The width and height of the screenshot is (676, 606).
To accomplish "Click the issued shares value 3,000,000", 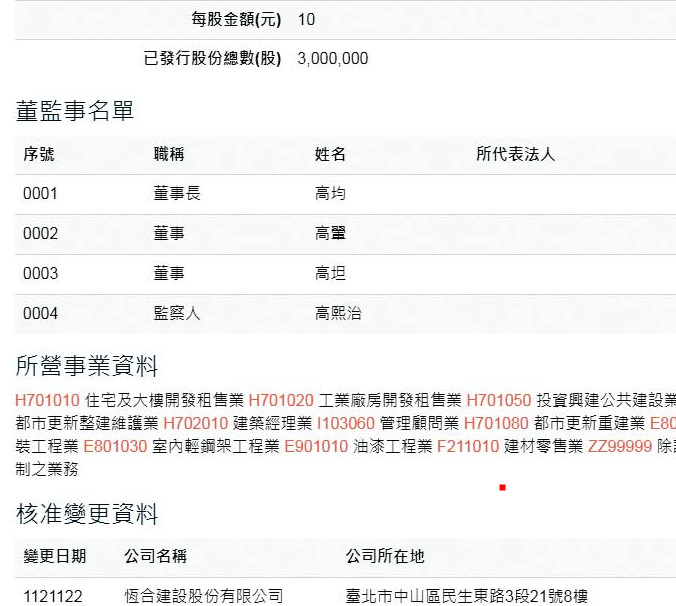I will point(333,59).
